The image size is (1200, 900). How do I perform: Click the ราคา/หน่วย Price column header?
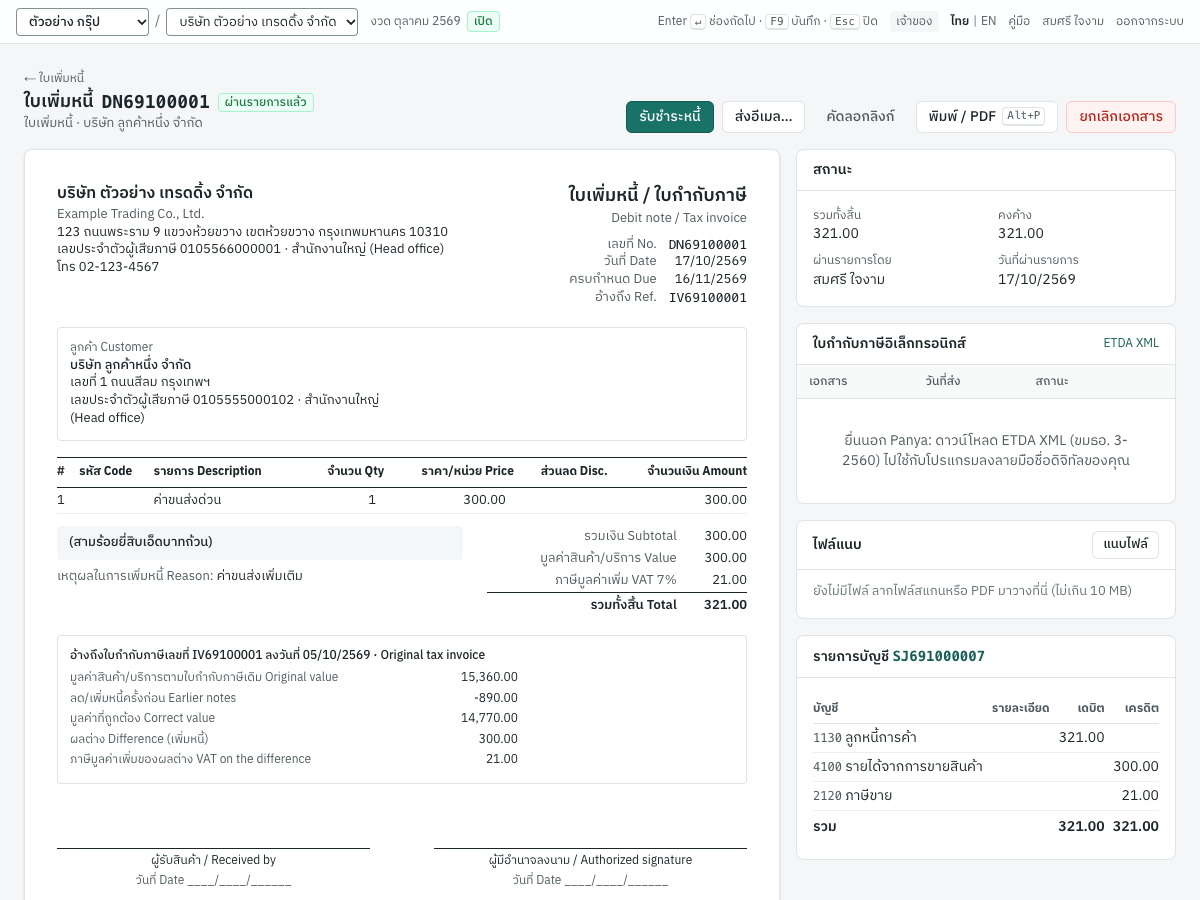[467, 471]
